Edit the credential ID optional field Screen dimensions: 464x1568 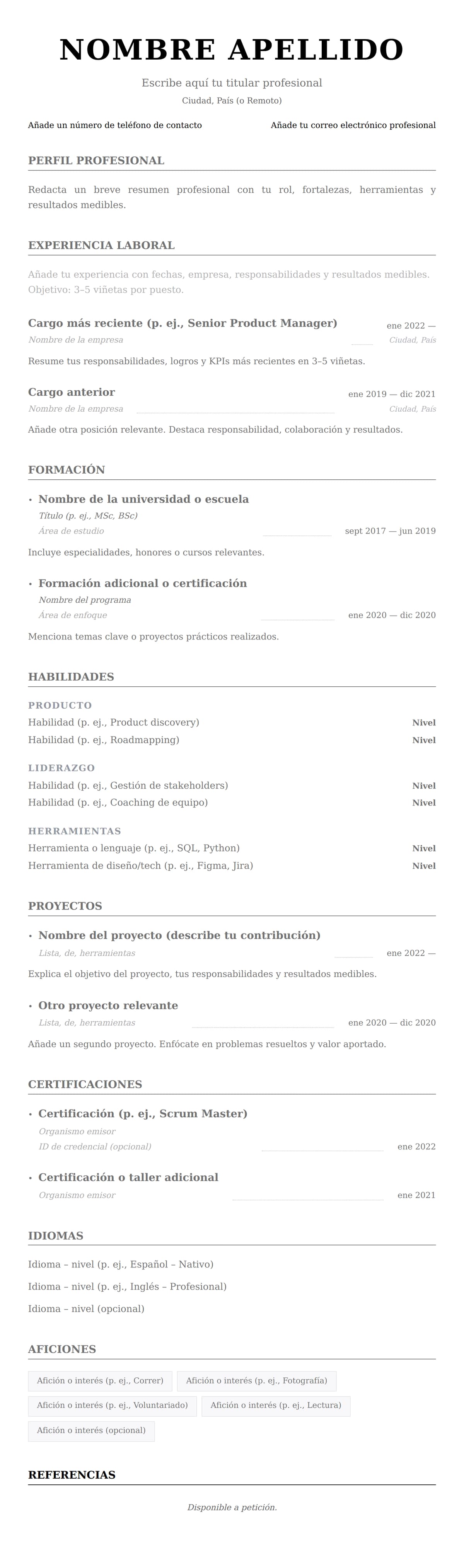tap(95, 1146)
